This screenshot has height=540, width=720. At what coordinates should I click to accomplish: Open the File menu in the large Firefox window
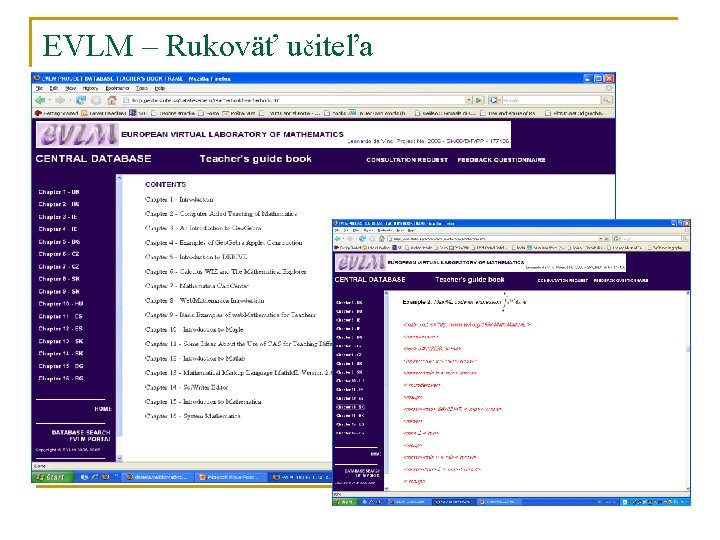pyautogui.click(x=39, y=88)
